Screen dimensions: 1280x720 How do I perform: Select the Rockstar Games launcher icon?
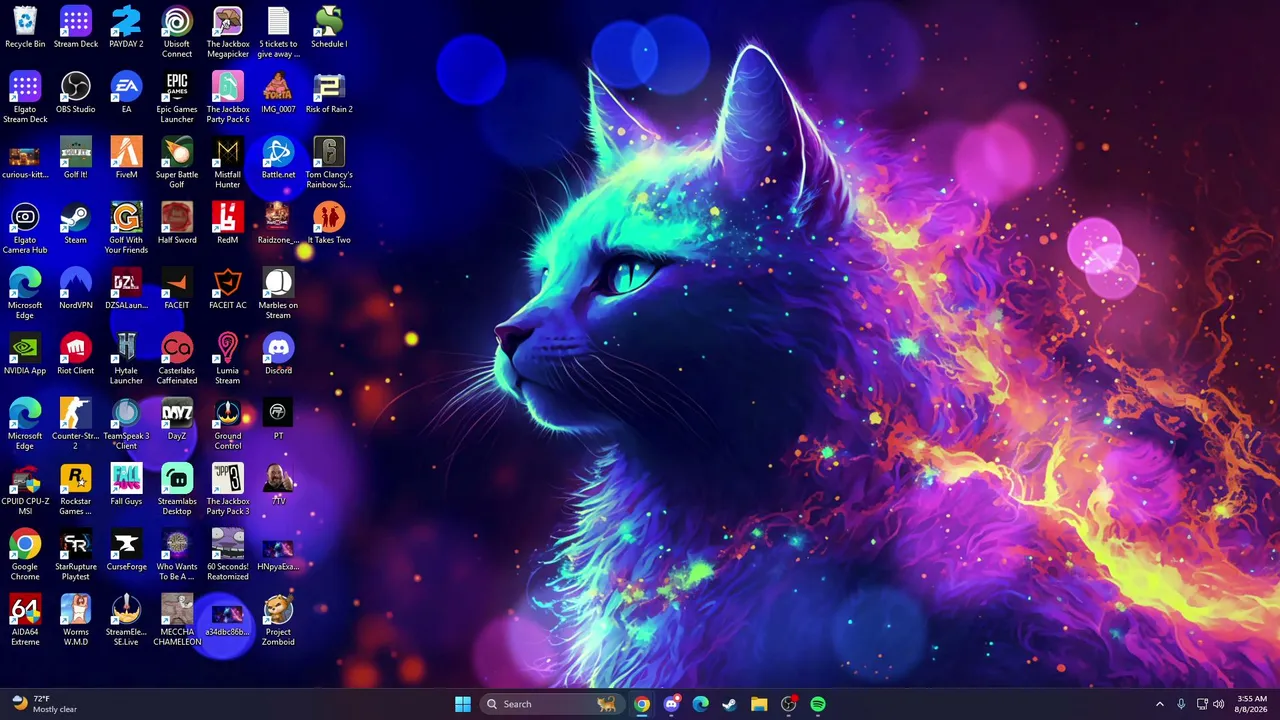tap(76, 489)
